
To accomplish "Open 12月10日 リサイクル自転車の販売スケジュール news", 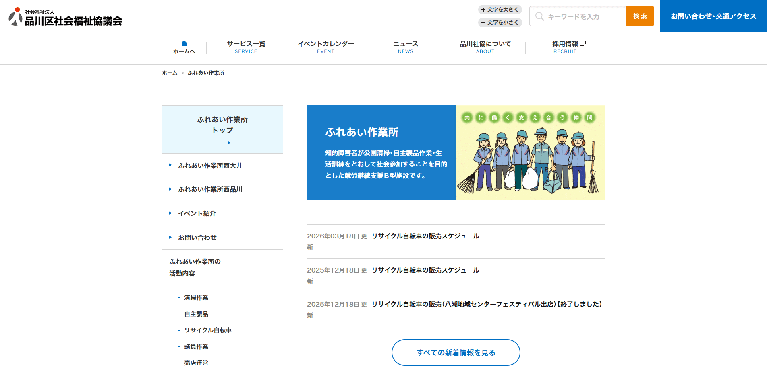I will pos(426,270).
